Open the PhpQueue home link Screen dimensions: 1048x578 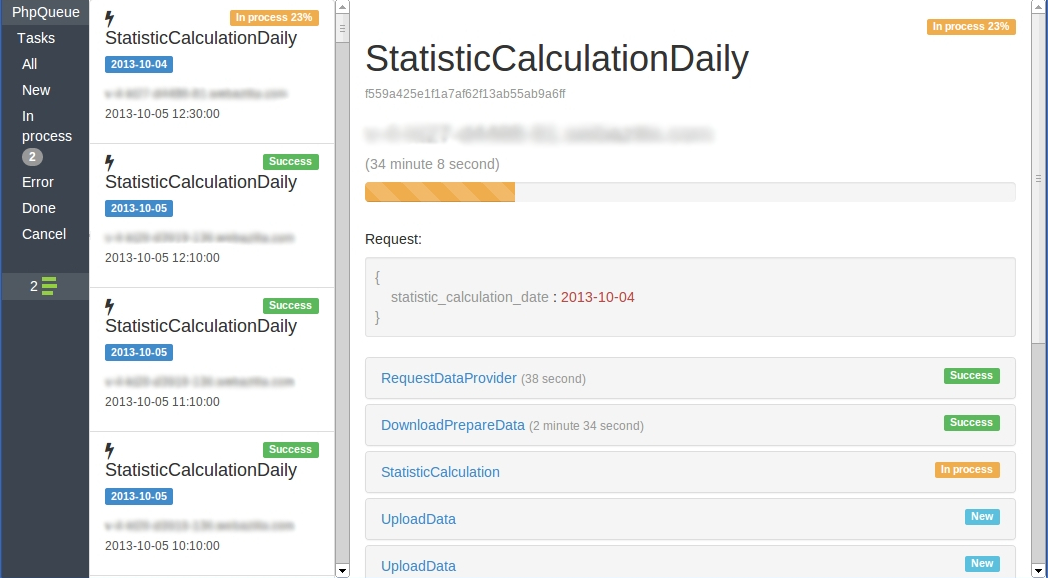(x=46, y=12)
